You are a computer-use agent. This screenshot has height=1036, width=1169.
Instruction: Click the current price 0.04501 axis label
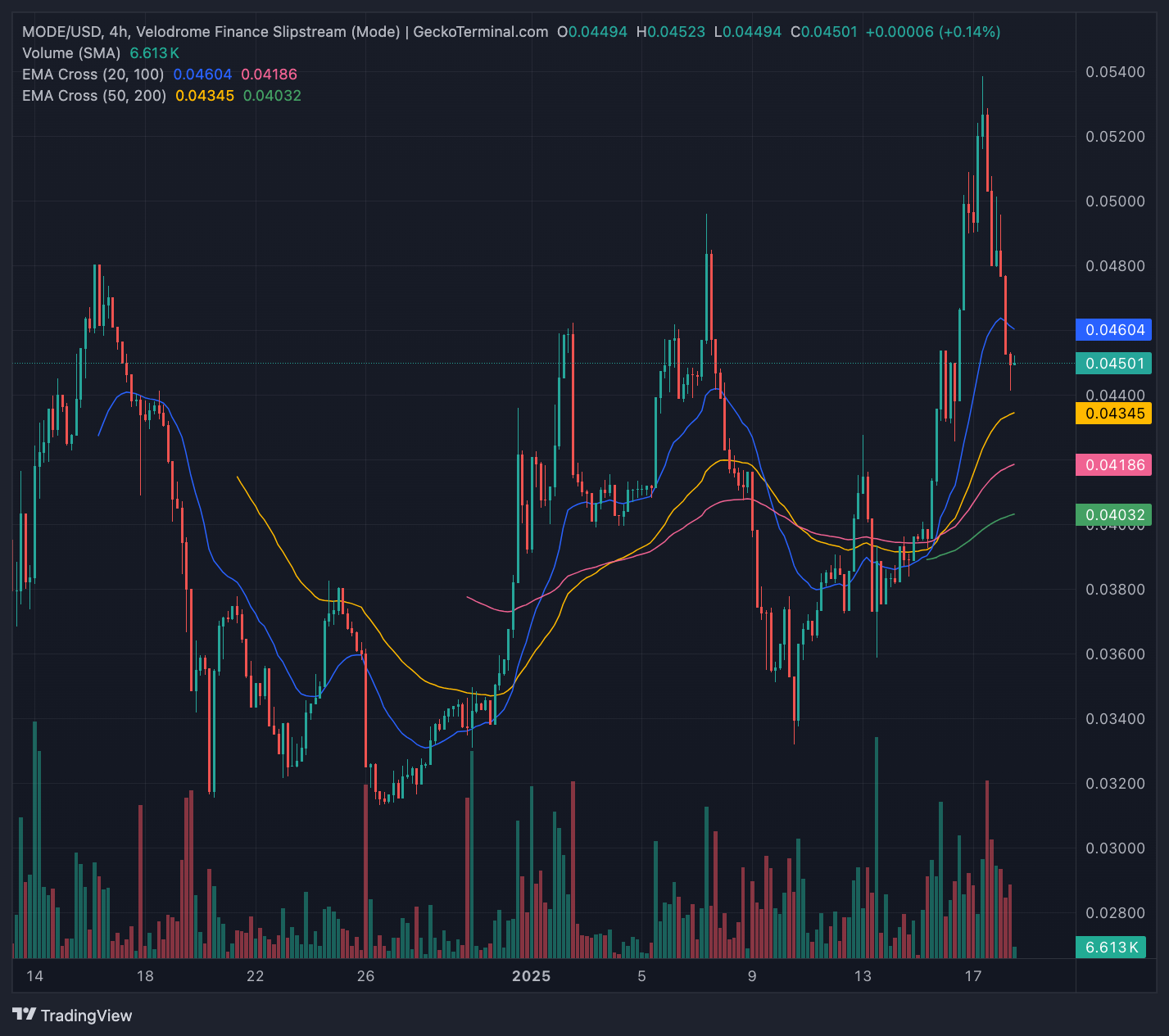point(1114,364)
